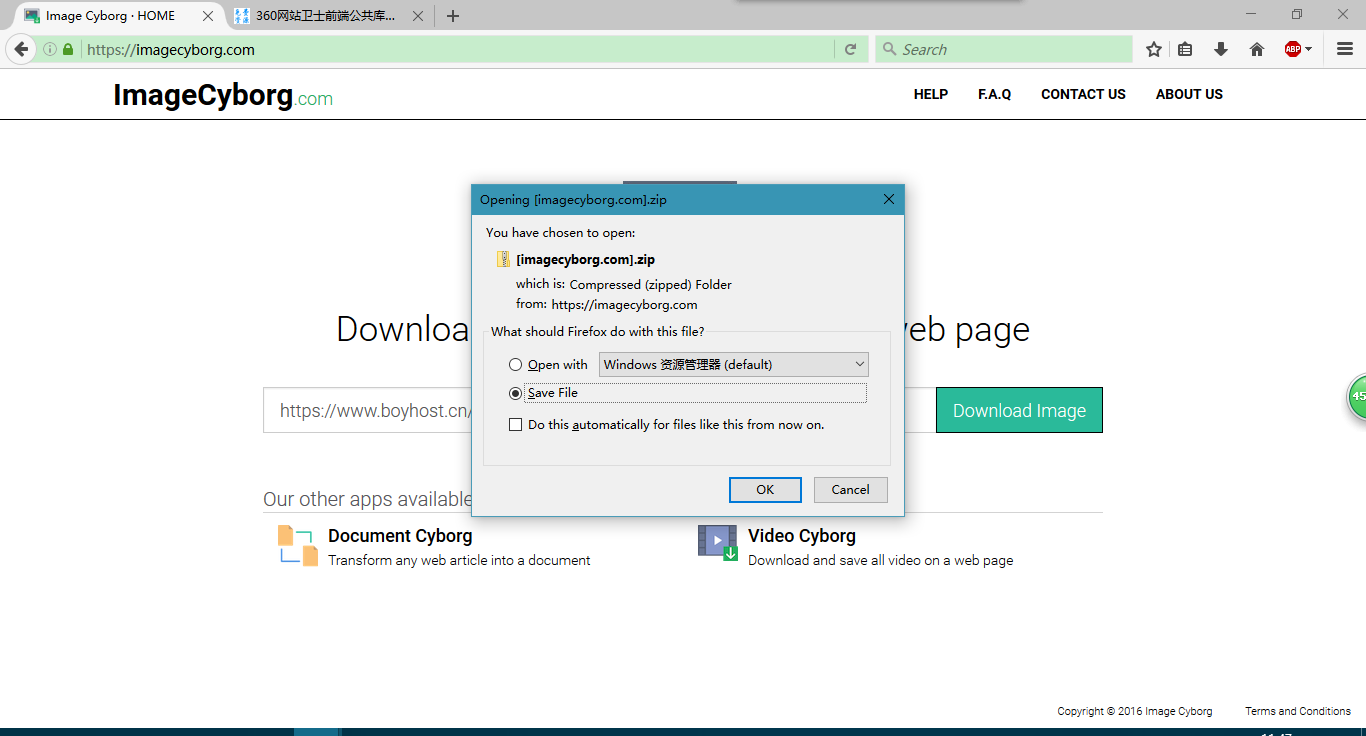Open the downloads arrow icon
The height and width of the screenshot is (736, 1366).
click(1221, 49)
